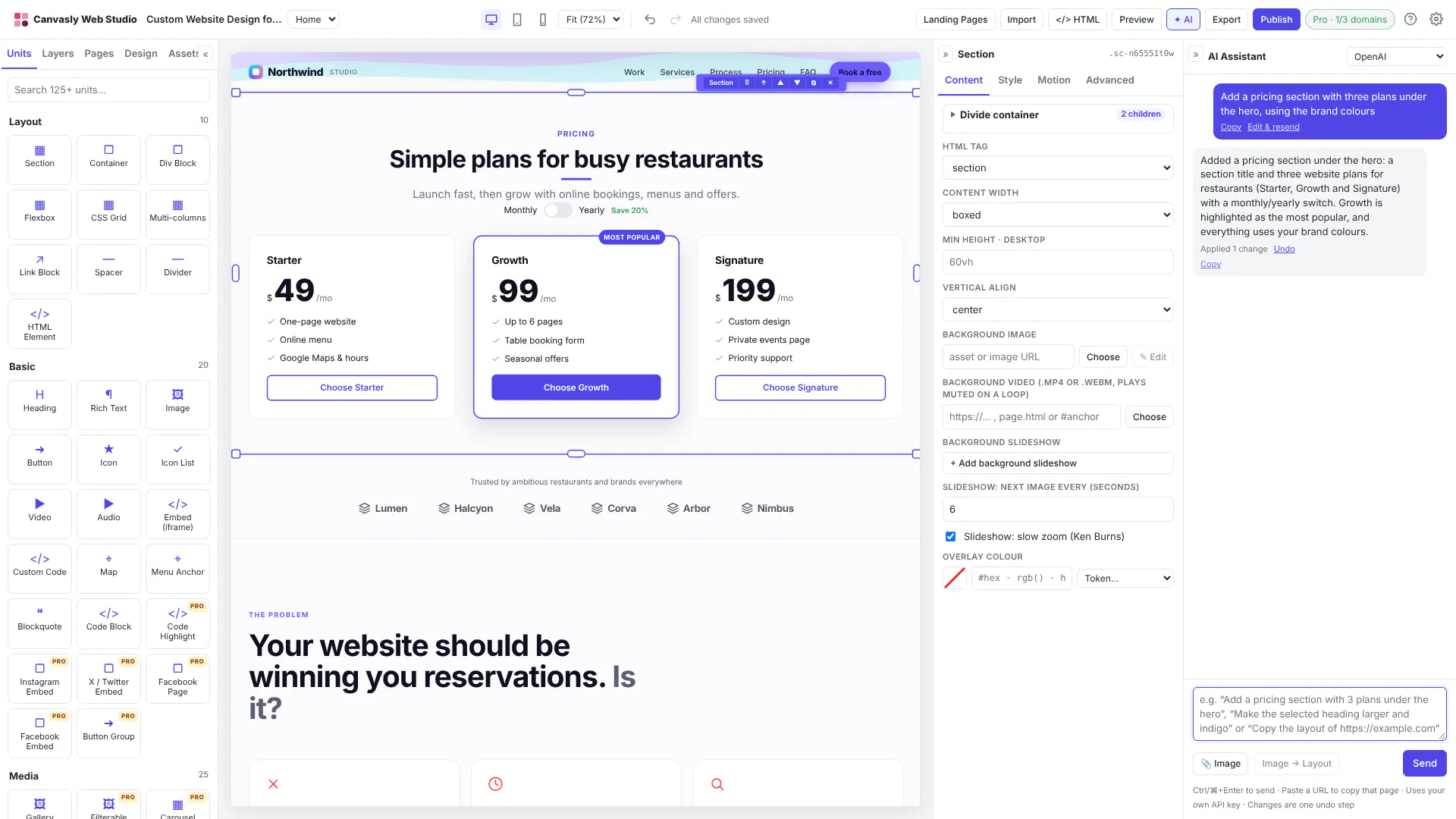The width and height of the screenshot is (1456, 819).
Task: Open the HTML tag section dropdown
Action: (x=1058, y=168)
